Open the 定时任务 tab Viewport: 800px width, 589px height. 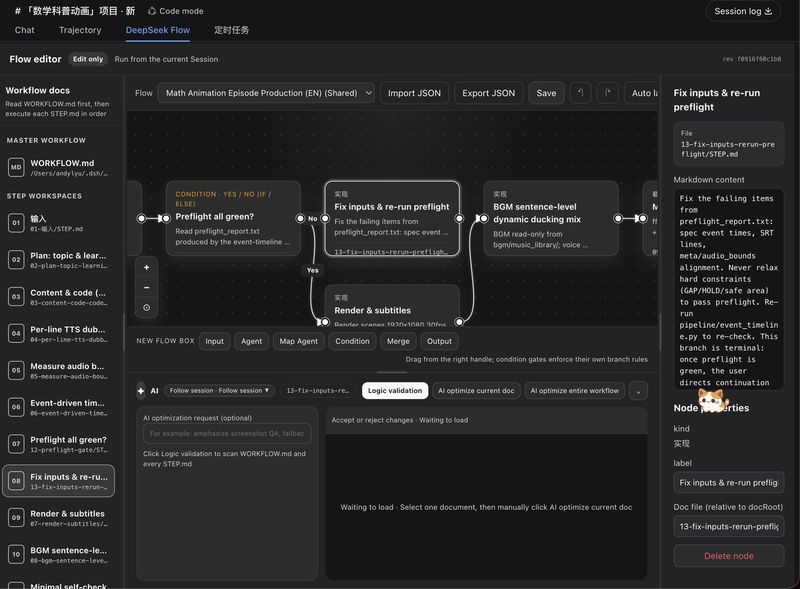pos(232,30)
